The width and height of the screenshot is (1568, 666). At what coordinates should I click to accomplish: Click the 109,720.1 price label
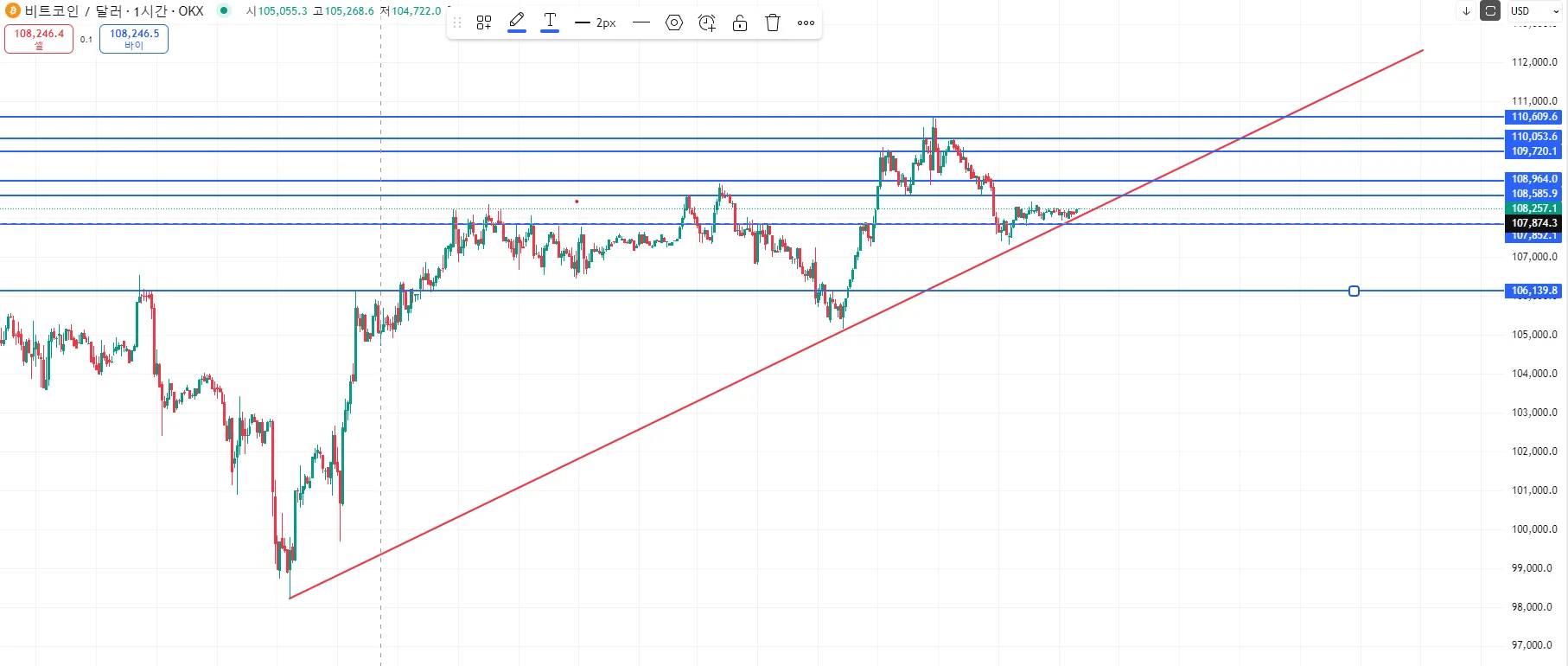[x=1533, y=151]
